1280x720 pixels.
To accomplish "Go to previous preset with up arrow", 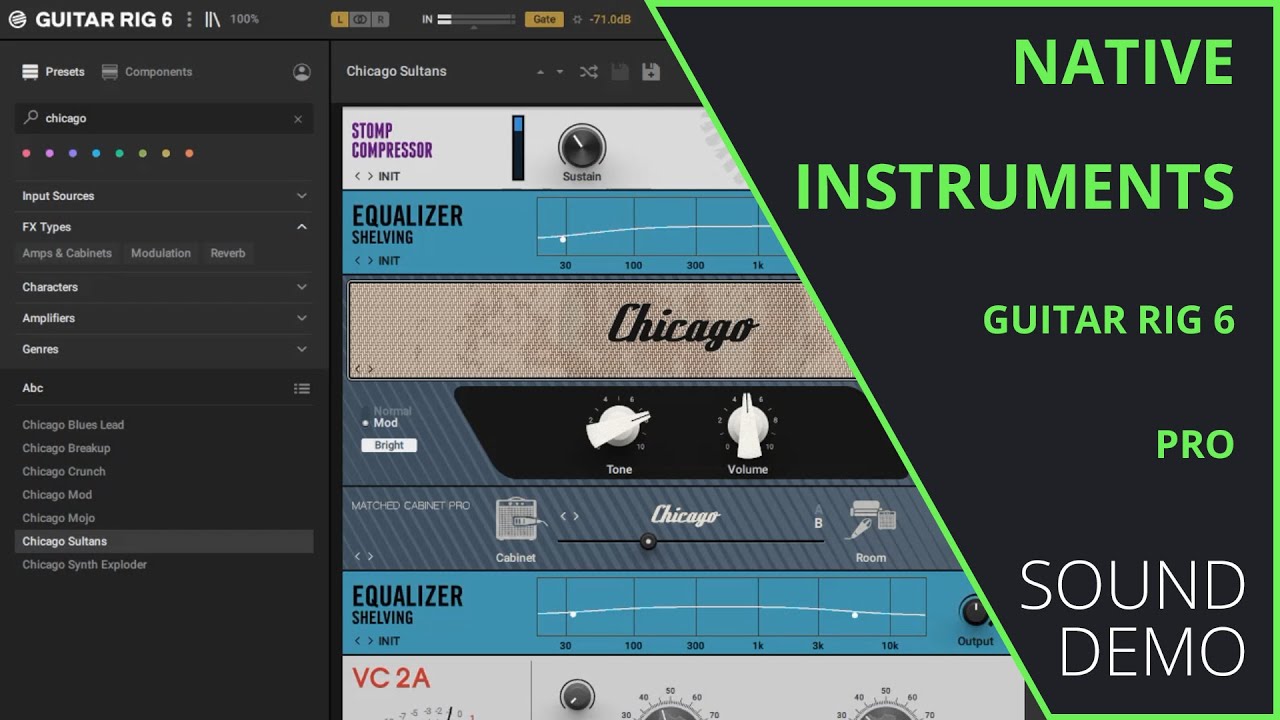I will [x=541, y=72].
